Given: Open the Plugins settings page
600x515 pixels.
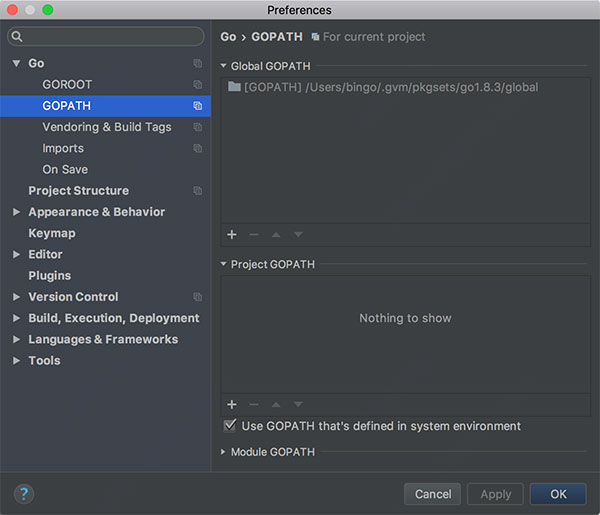Looking at the screenshot, I should pyautogui.click(x=50, y=275).
